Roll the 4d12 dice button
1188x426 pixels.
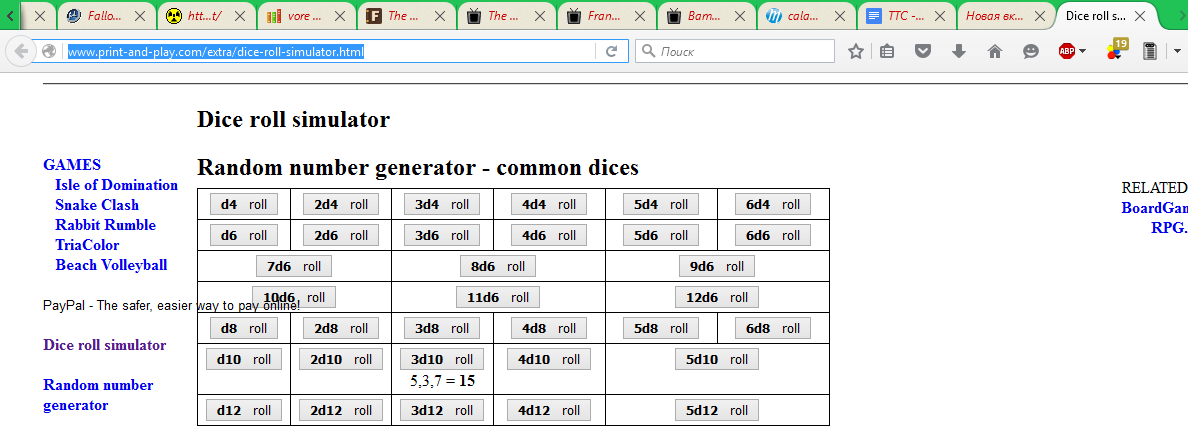[x=549, y=411]
